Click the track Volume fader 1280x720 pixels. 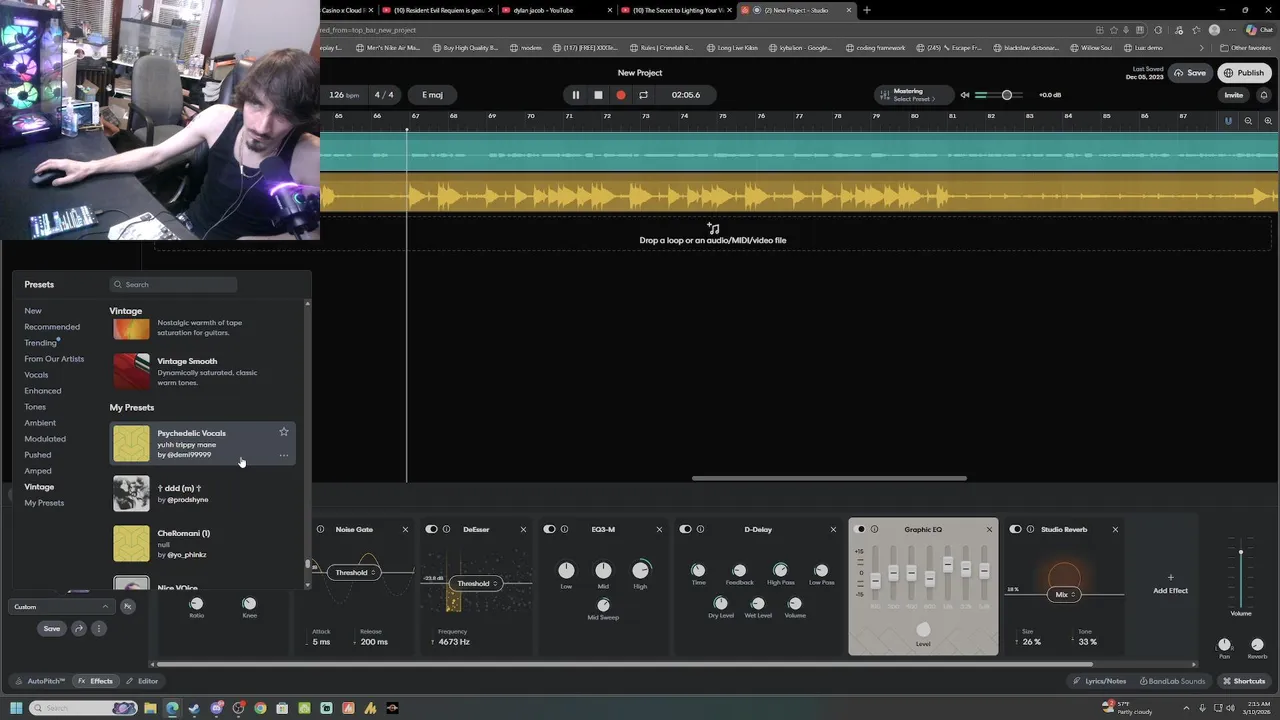(1241, 552)
